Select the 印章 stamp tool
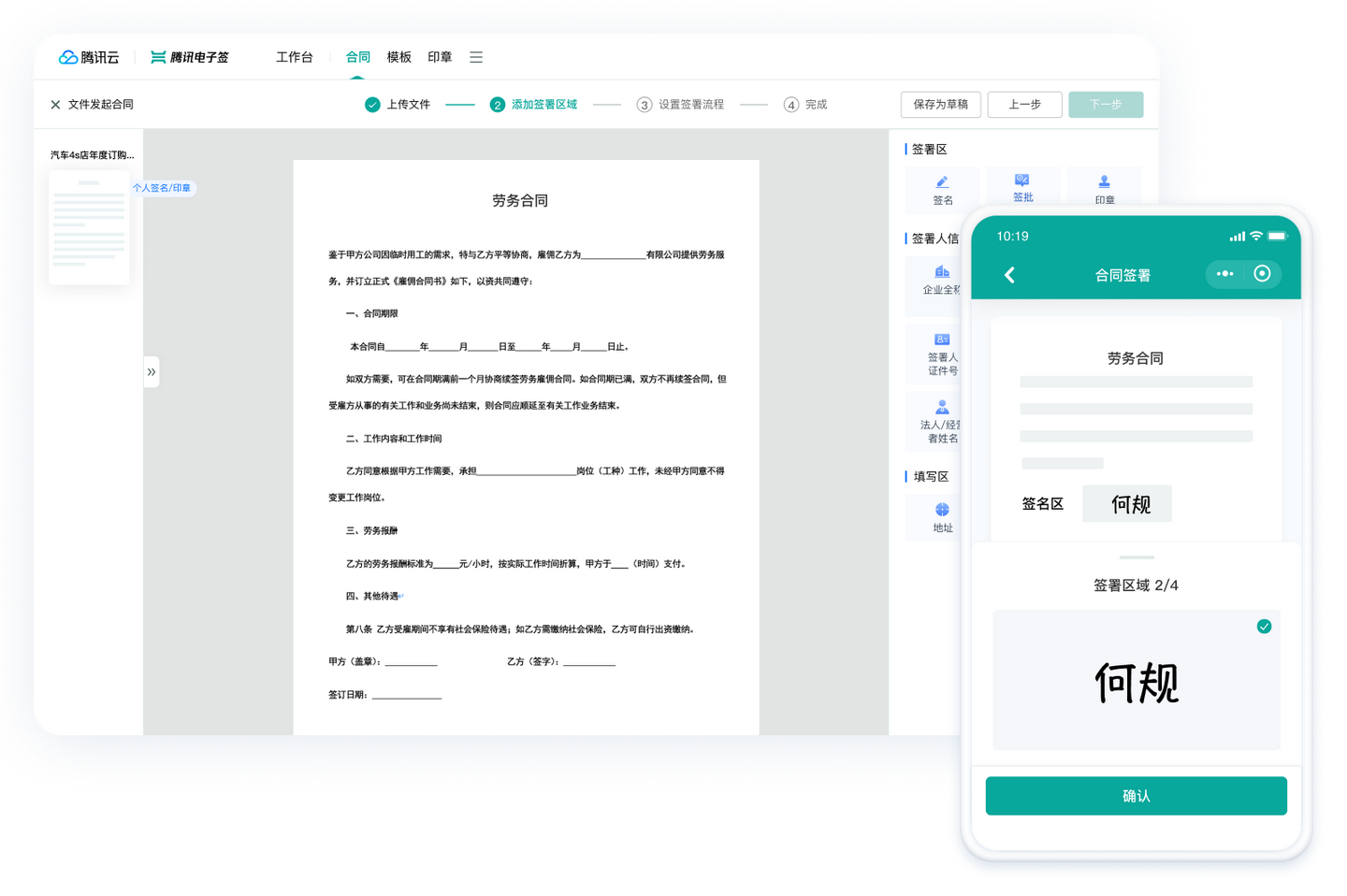Image resolution: width=1347 pixels, height=896 pixels. [x=1105, y=190]
